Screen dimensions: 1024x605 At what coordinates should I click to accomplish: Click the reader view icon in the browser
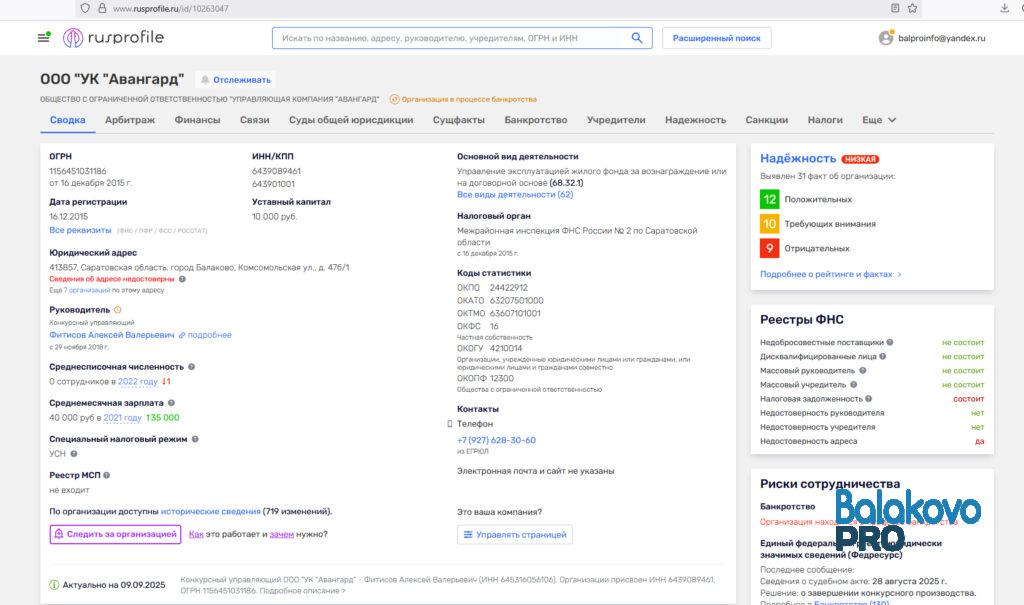click(895, 8)
